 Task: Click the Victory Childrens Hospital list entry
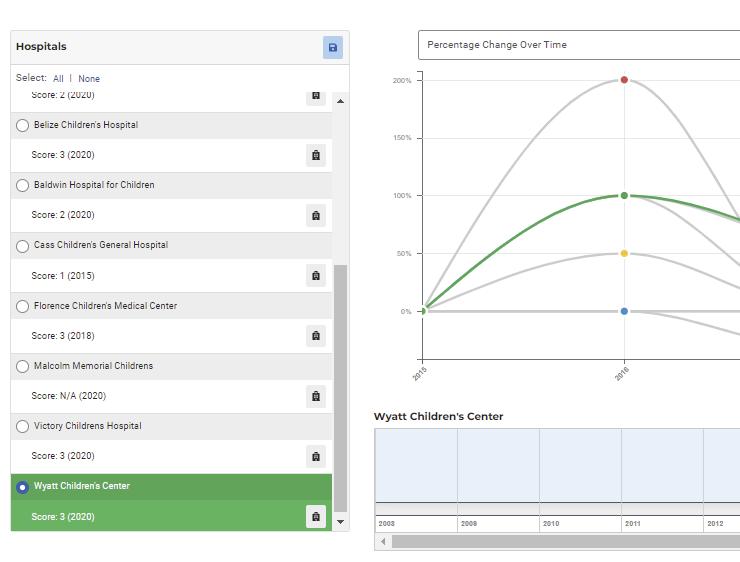coord(171,426)
